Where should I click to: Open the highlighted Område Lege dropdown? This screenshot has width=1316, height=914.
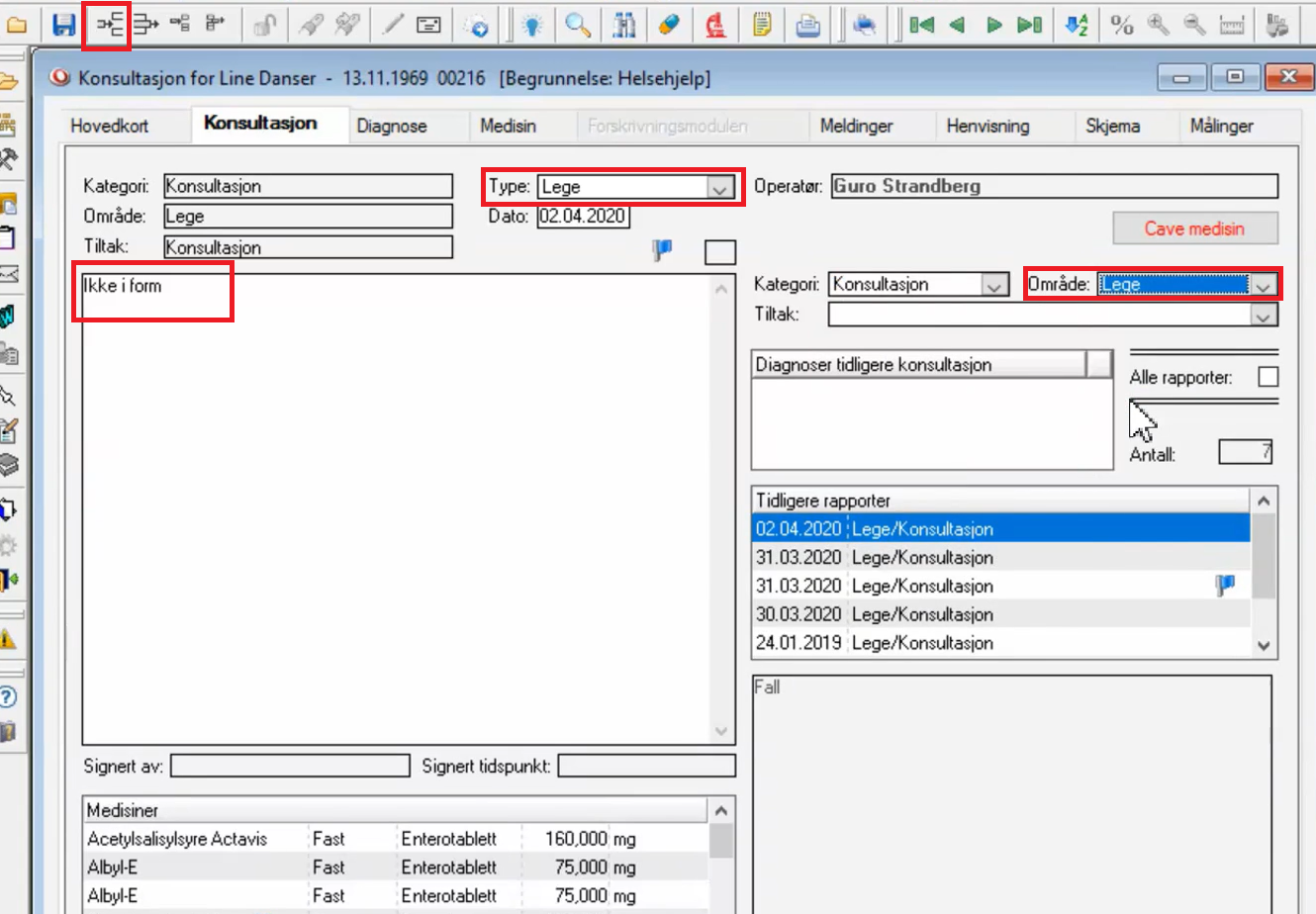click(1264, 285)
